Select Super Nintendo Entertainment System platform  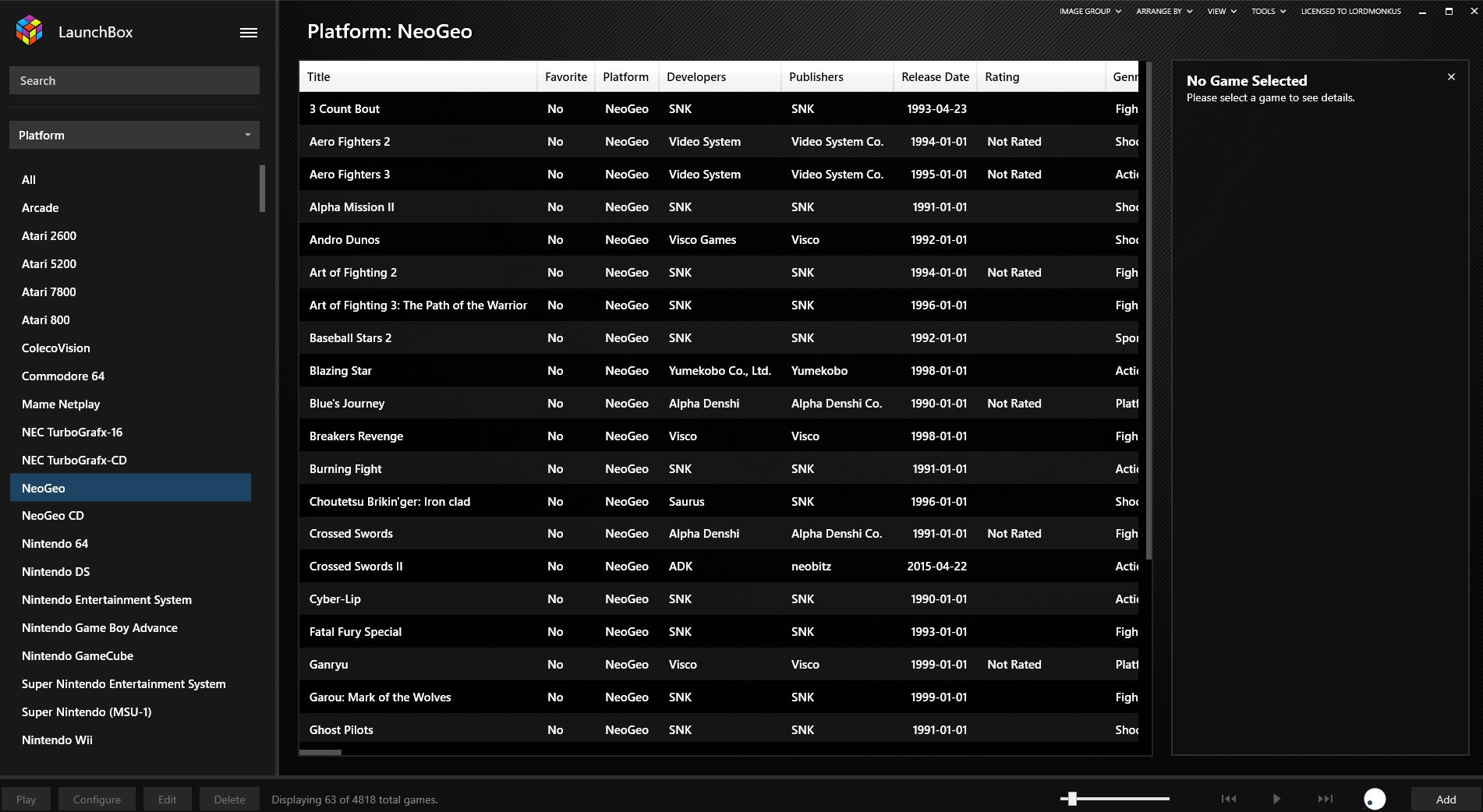pyautogui.click(x=130, y=683)
